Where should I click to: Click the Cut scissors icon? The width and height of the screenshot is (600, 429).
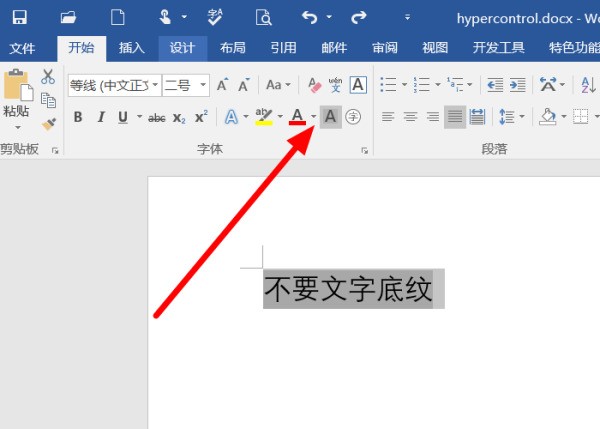point(48,77)
